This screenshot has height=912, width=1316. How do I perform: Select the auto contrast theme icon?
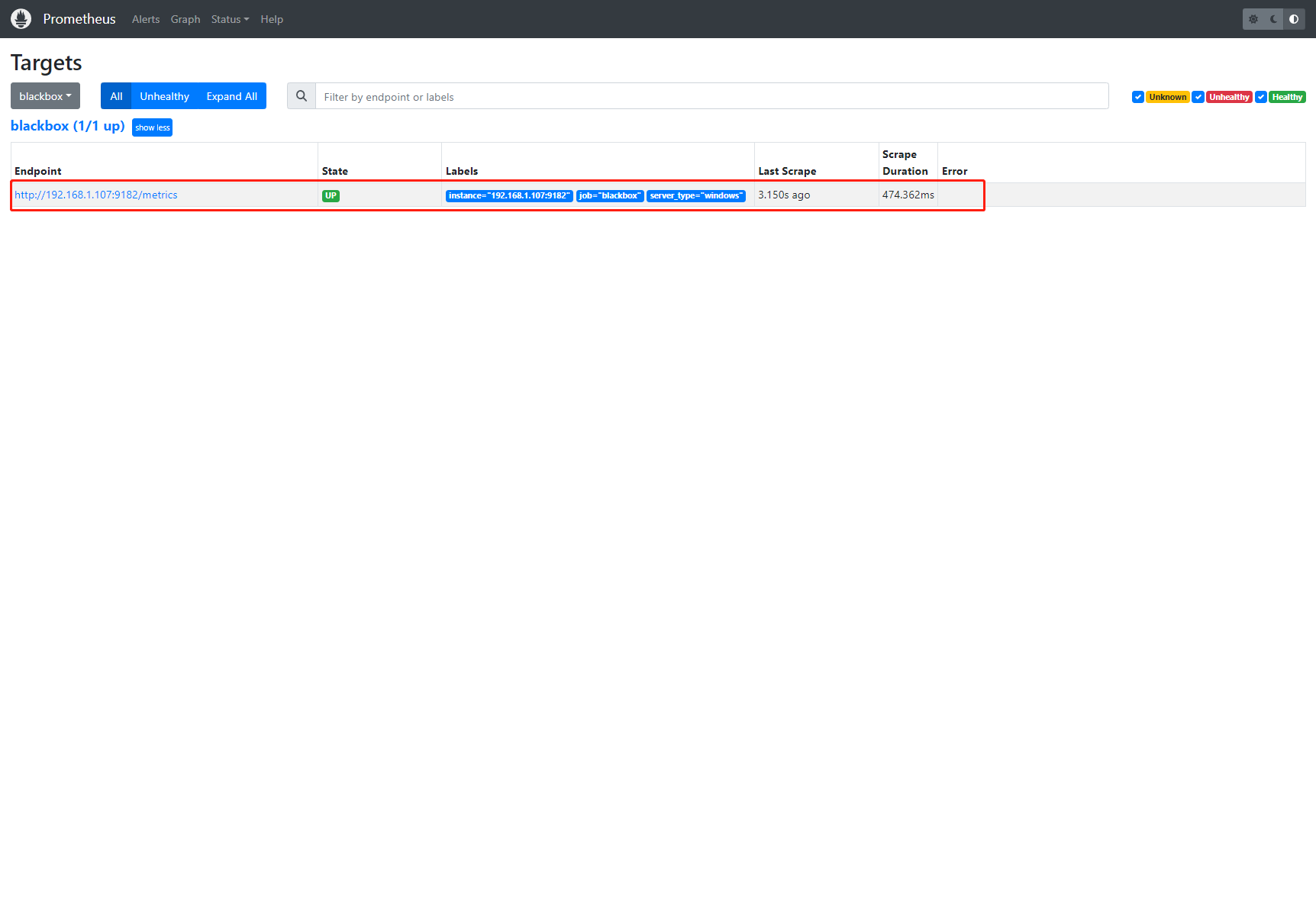click(1294, 19)
